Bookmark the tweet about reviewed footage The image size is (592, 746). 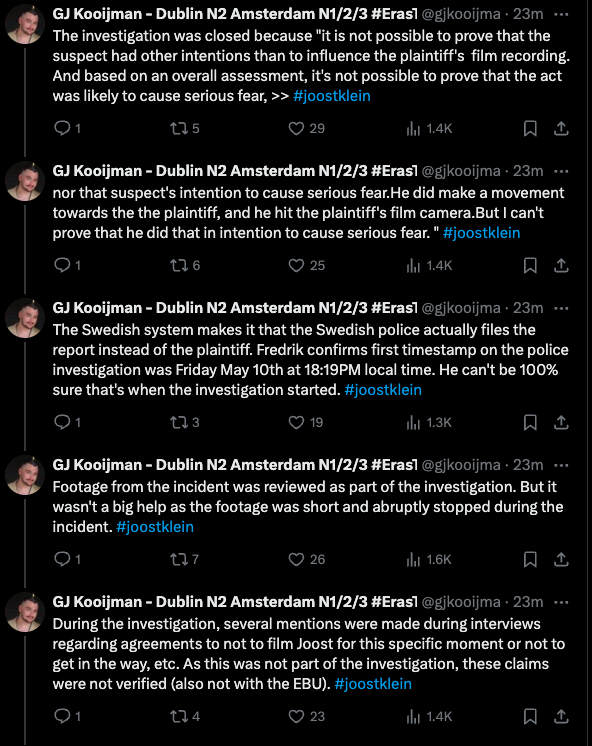(x=530, y=560)
